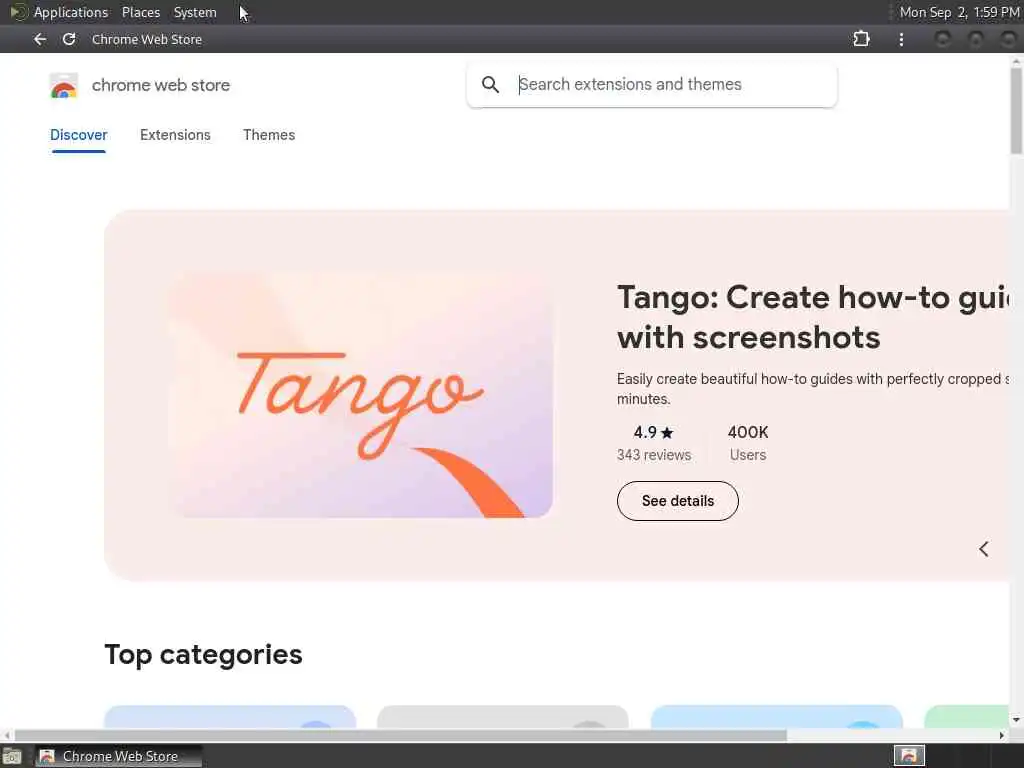
Task: Open the Places menu
Action: pos(140,12)
